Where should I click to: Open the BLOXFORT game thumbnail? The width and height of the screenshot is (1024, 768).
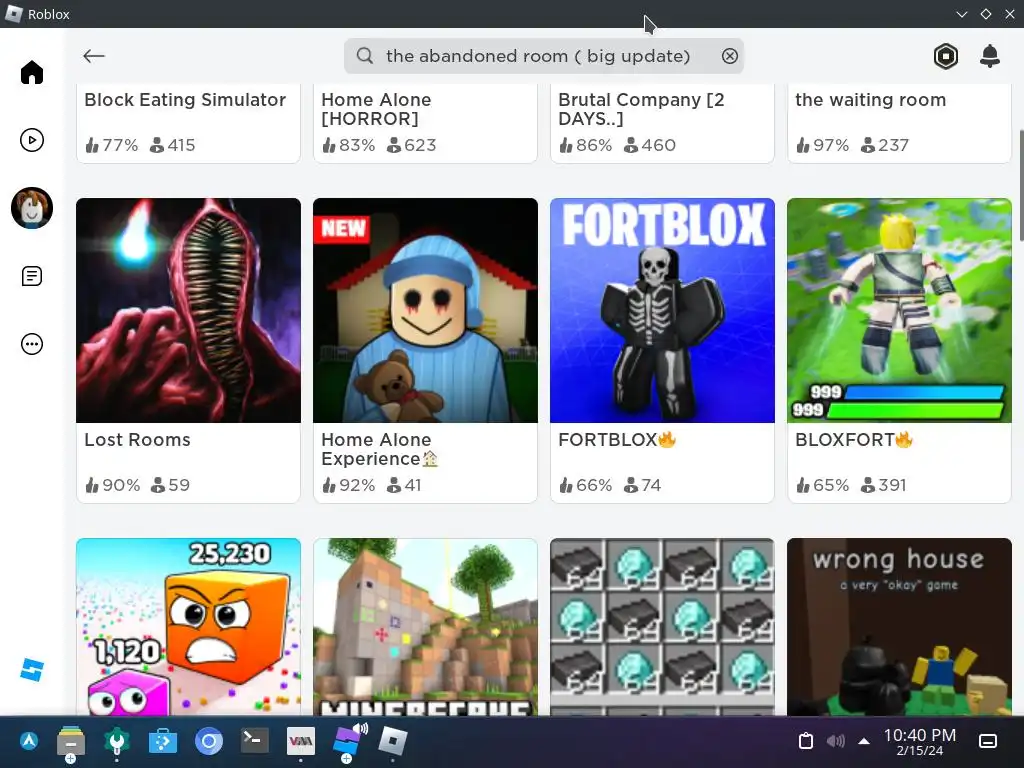pyautogui.click(x=899, y=310)
